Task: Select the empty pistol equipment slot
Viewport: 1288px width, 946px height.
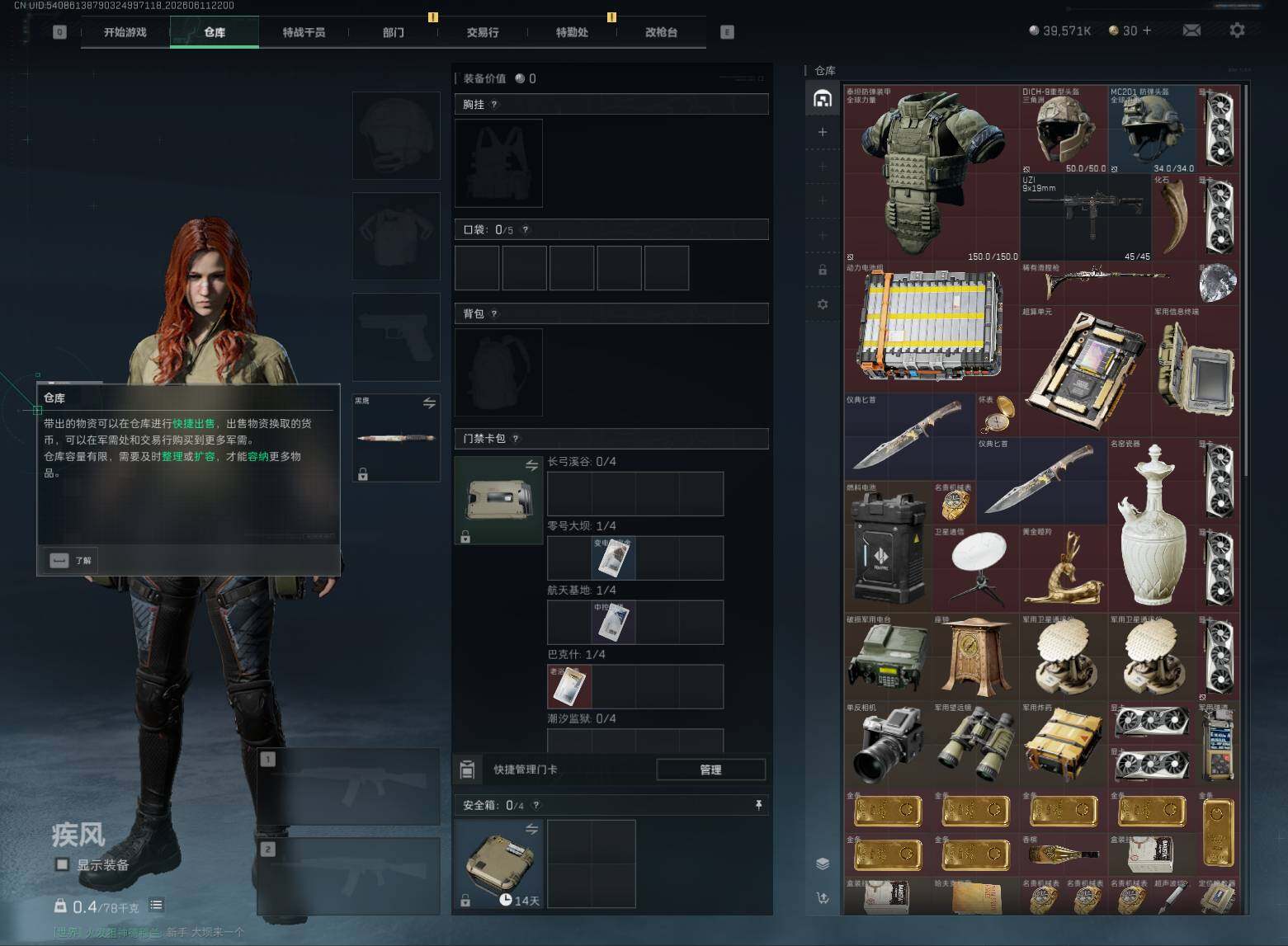Action: click(x=396, y=337)
